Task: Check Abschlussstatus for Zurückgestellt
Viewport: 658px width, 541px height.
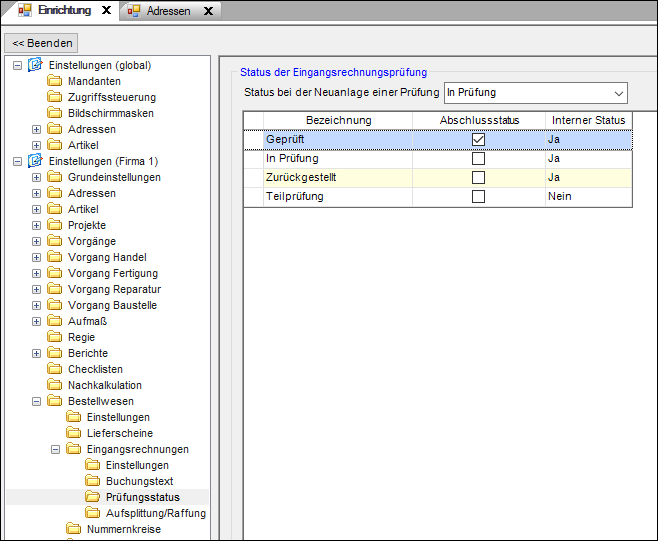Action: point(478,177)
